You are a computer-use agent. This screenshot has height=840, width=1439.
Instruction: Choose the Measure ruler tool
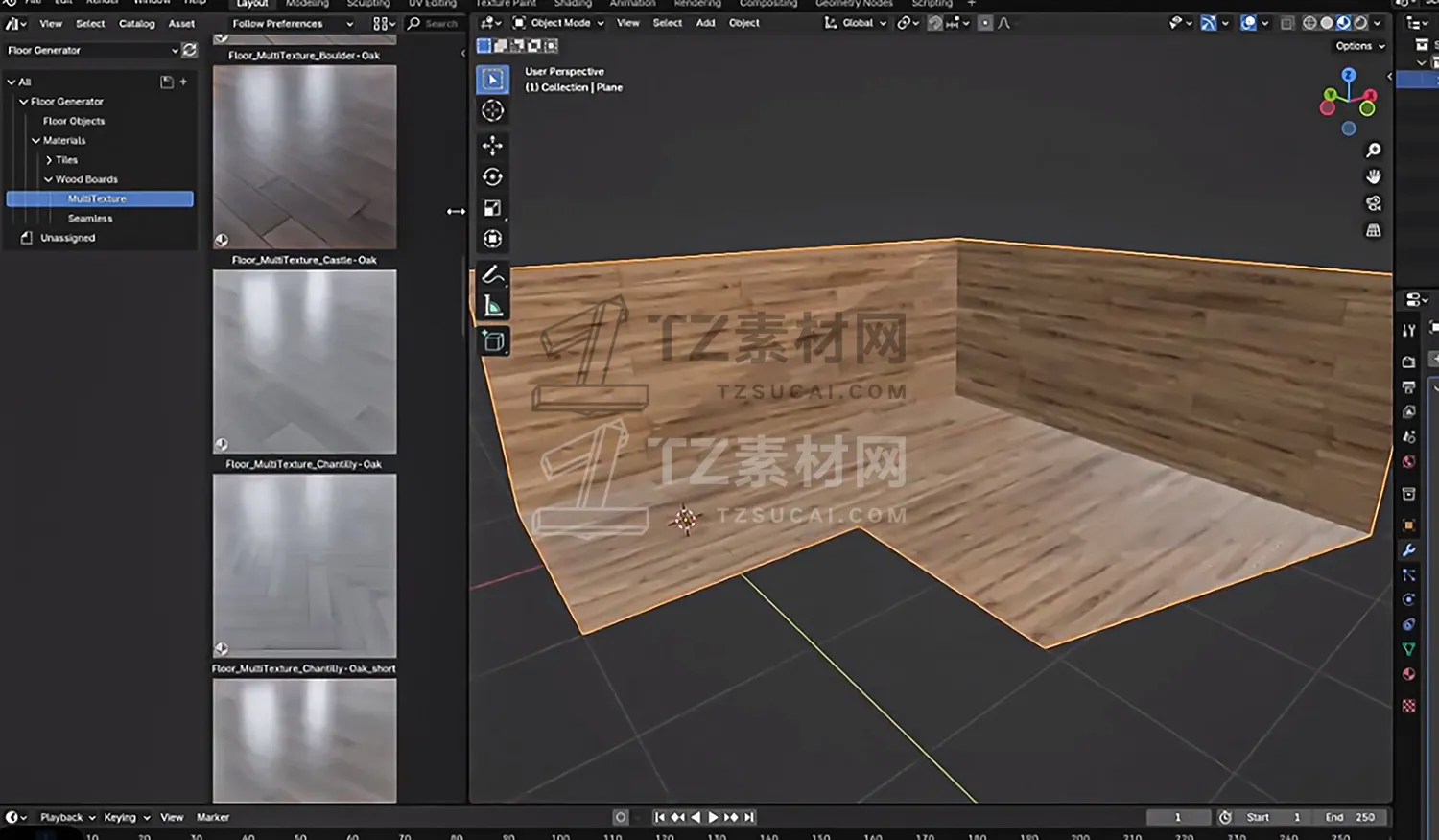coord(492,306)
